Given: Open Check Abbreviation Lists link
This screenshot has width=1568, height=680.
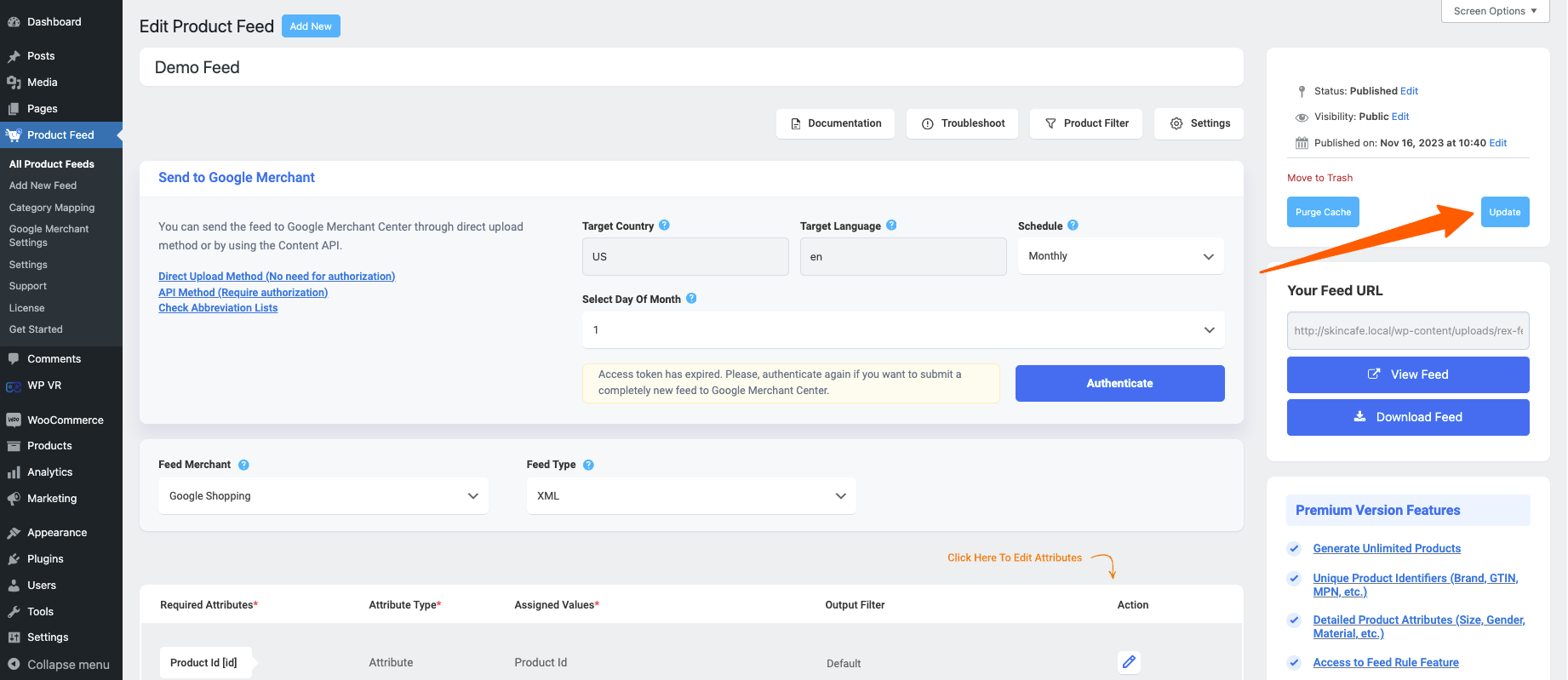Looking at the screenshot, I should coord(218,308).
